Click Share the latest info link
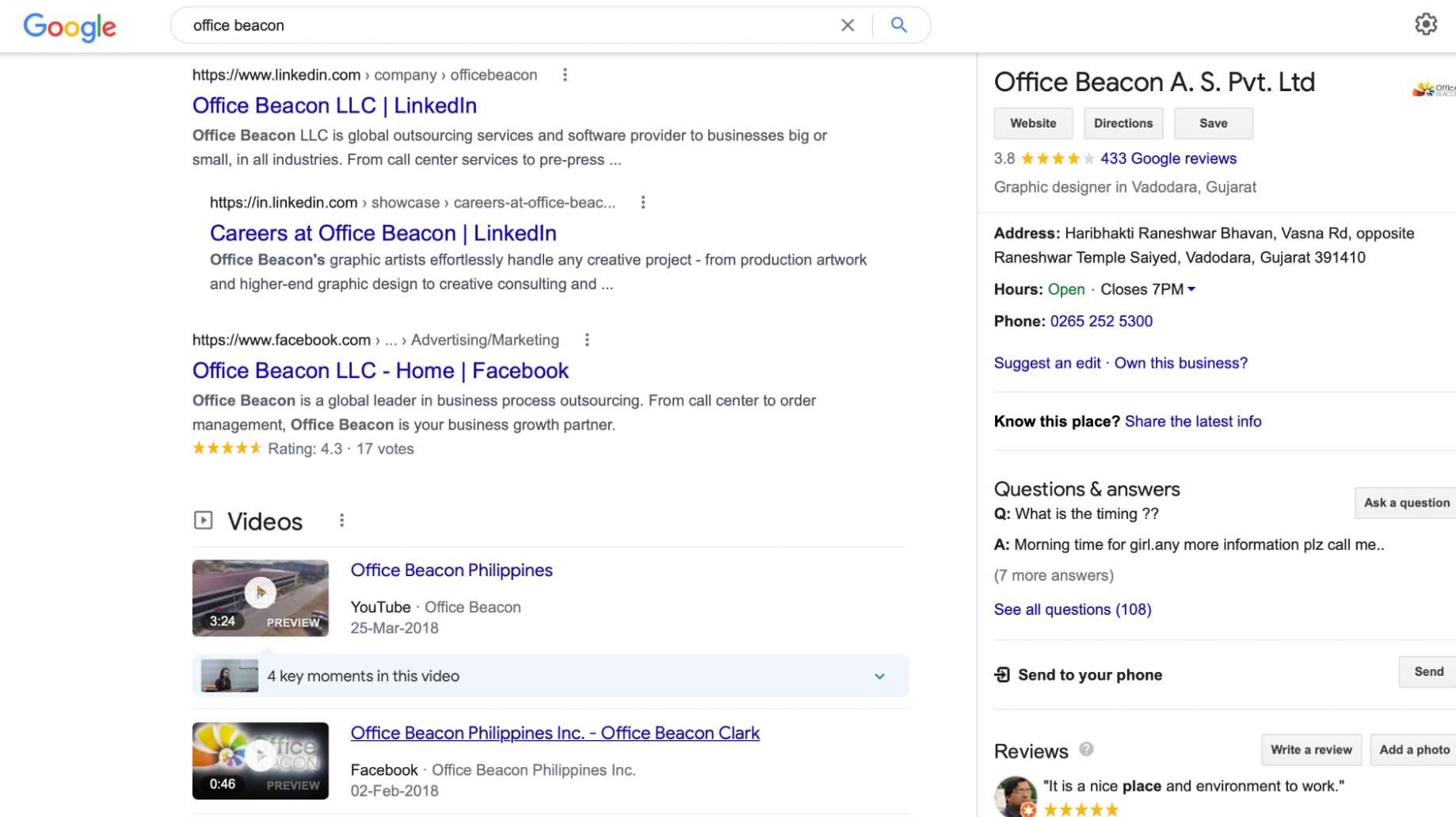Viewport: 1456px width, 817px height. coord(1193,422)
